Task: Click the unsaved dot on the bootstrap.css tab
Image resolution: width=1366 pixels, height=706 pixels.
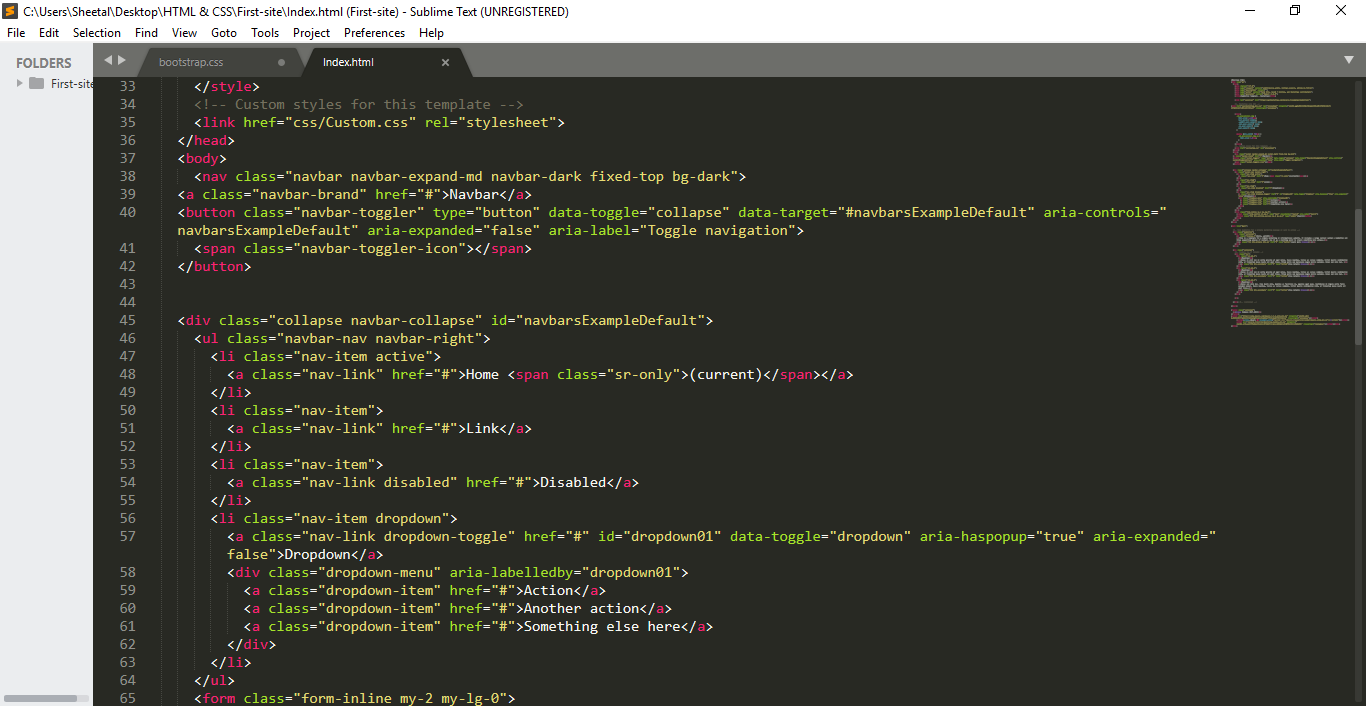Action: coord(281,62)
